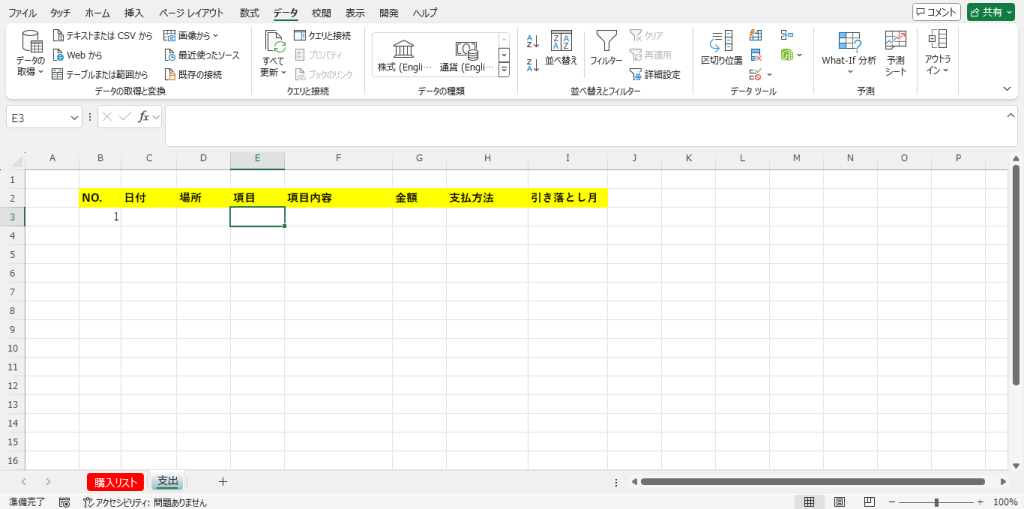Click the Remove Duplicates icon

757,55
